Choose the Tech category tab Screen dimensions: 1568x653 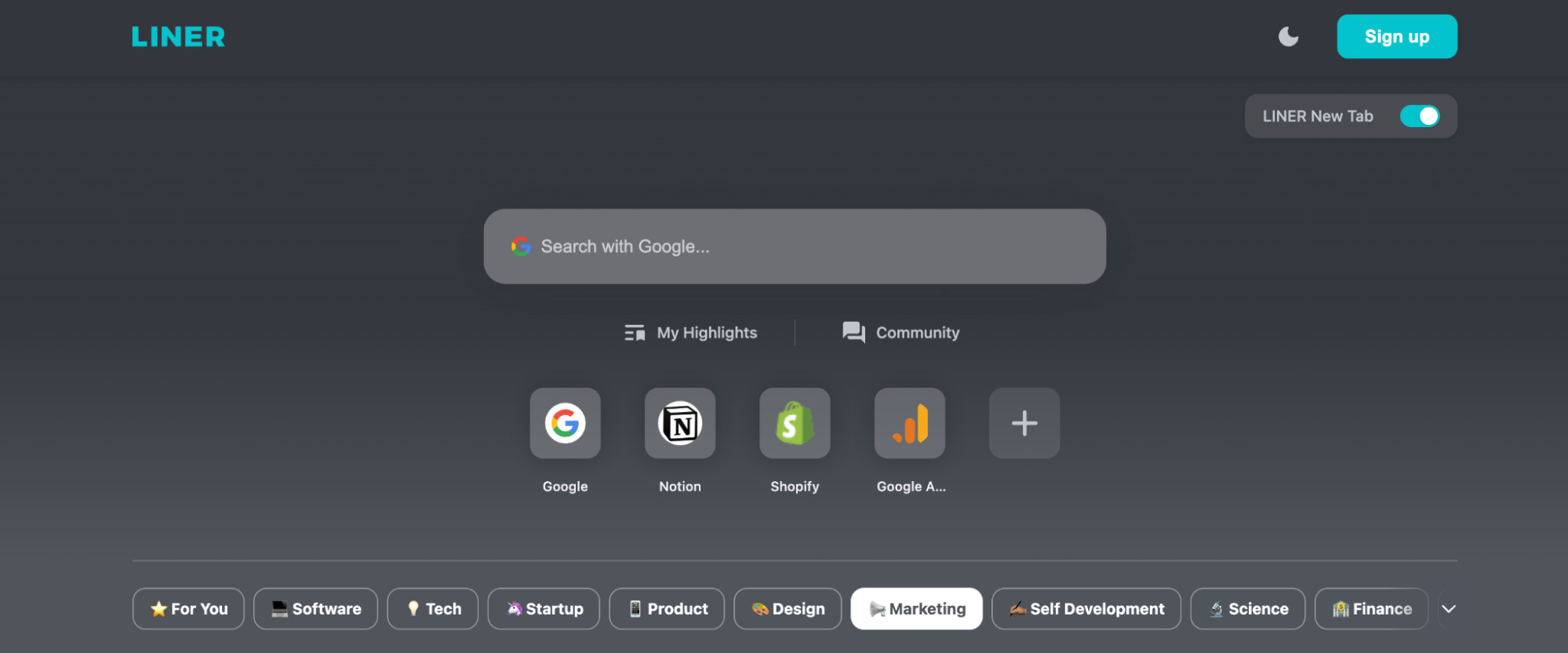pos(433,609)
